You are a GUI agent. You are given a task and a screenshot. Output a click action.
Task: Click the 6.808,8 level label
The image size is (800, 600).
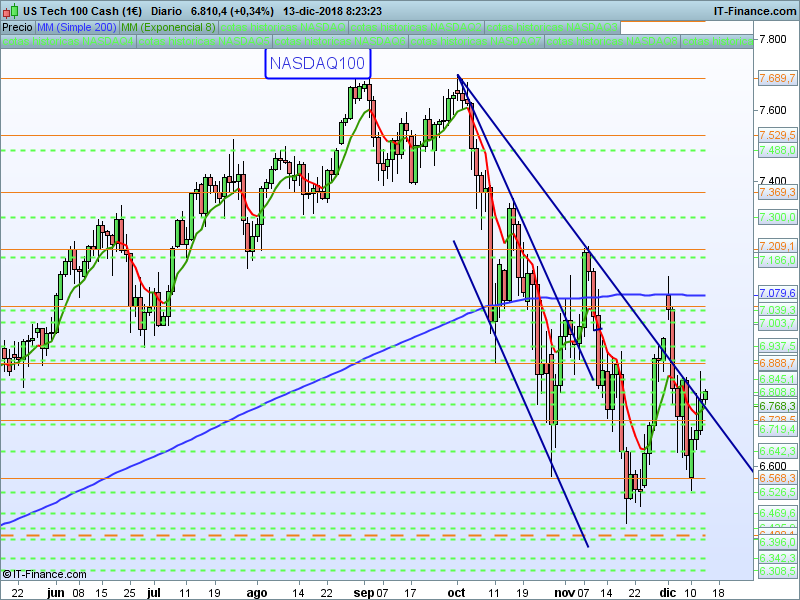click(x=777, y=392)
